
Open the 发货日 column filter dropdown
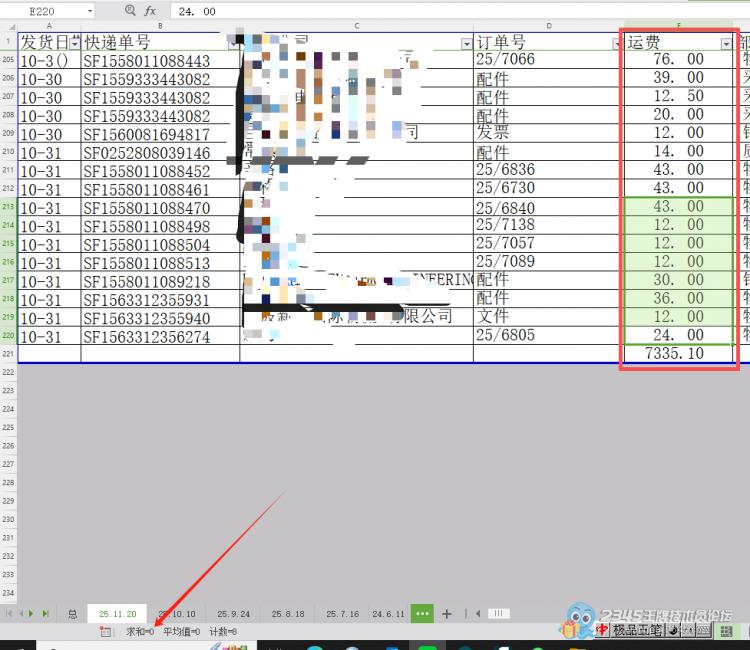click(75, 44)
